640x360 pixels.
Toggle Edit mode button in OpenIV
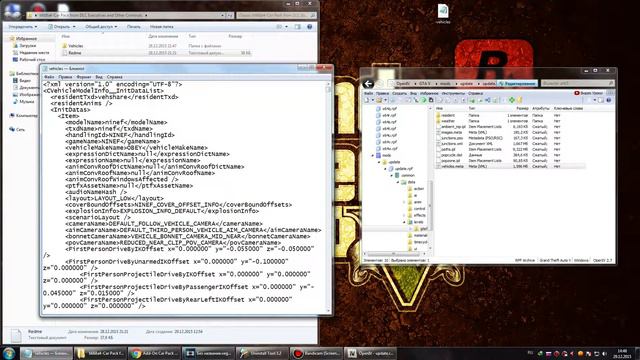[x=517, y=84]
